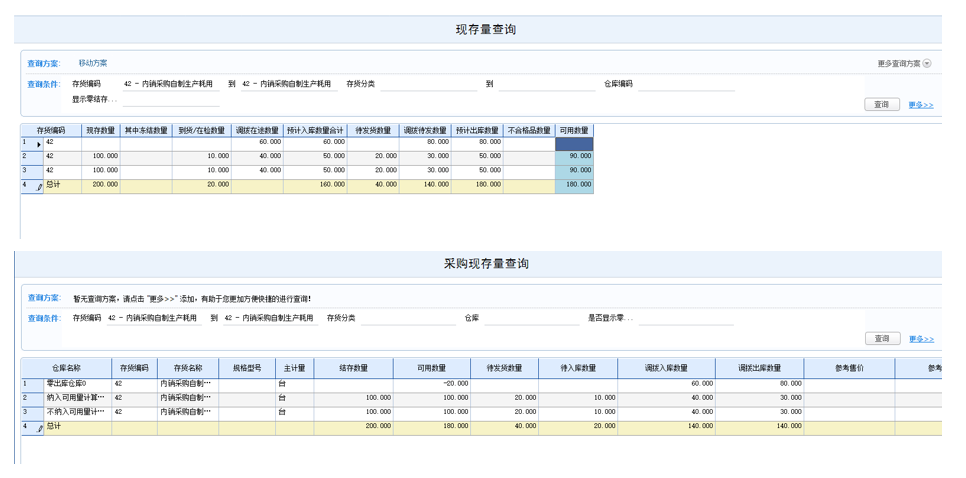
Task: Click 待发货数量 header in 现存量查询 table
Action: [373, 131]
